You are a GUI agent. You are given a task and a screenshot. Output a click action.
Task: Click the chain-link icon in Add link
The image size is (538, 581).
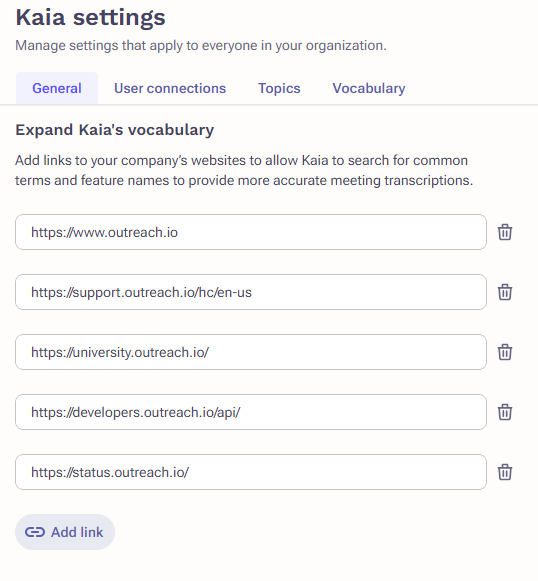35,532
